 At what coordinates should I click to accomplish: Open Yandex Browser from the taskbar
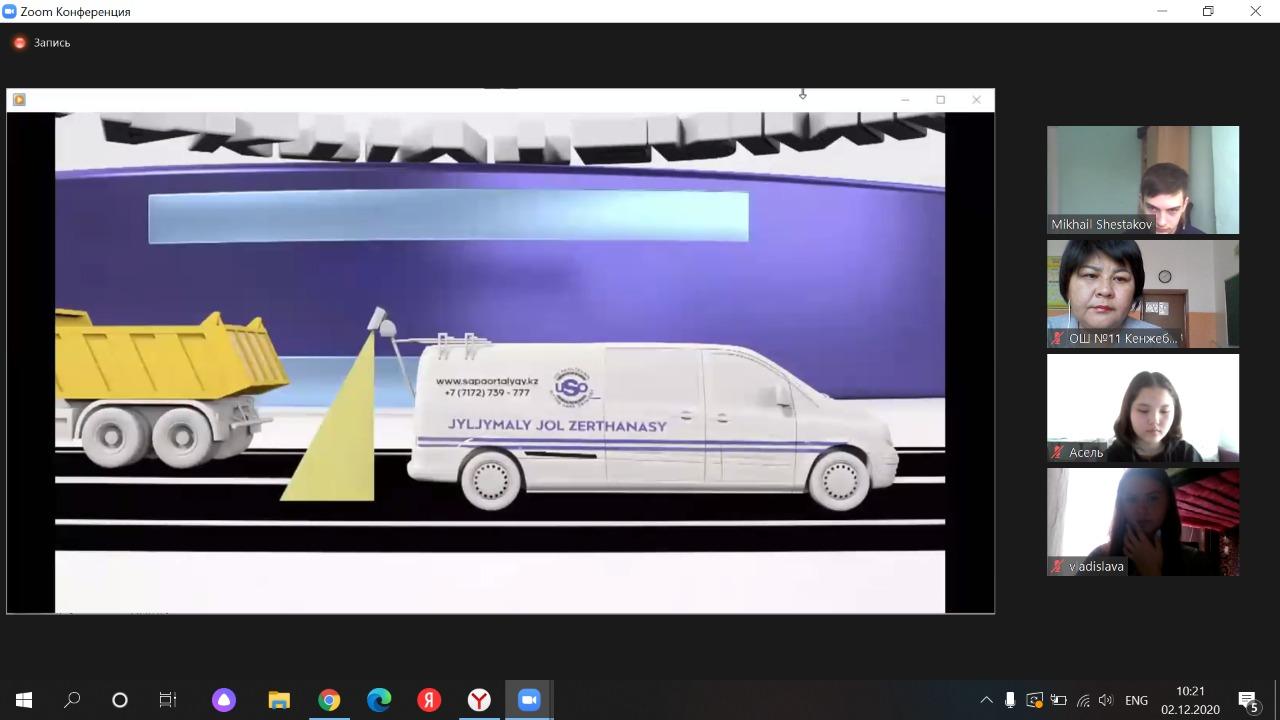tap(479, 700)
